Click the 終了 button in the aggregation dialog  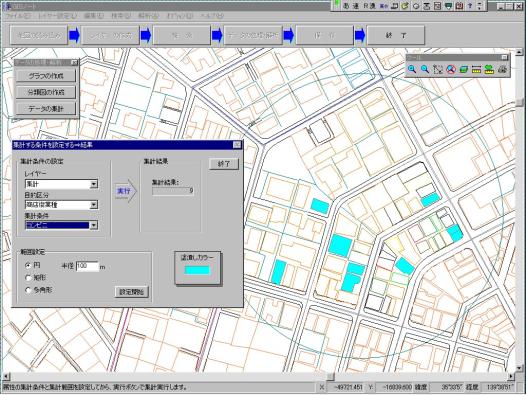(x=224, y=164)
